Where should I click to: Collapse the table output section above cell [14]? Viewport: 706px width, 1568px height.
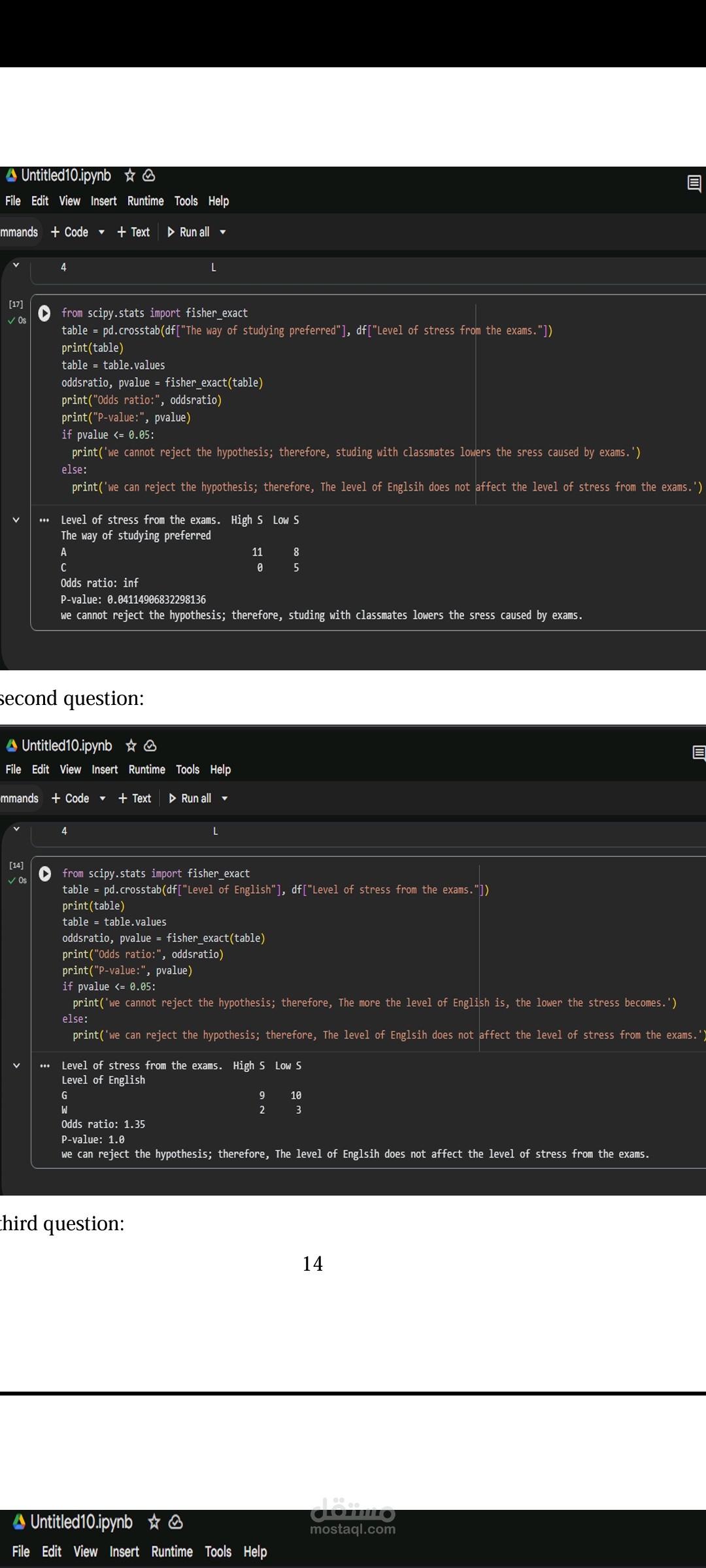[x=16, y=829]
